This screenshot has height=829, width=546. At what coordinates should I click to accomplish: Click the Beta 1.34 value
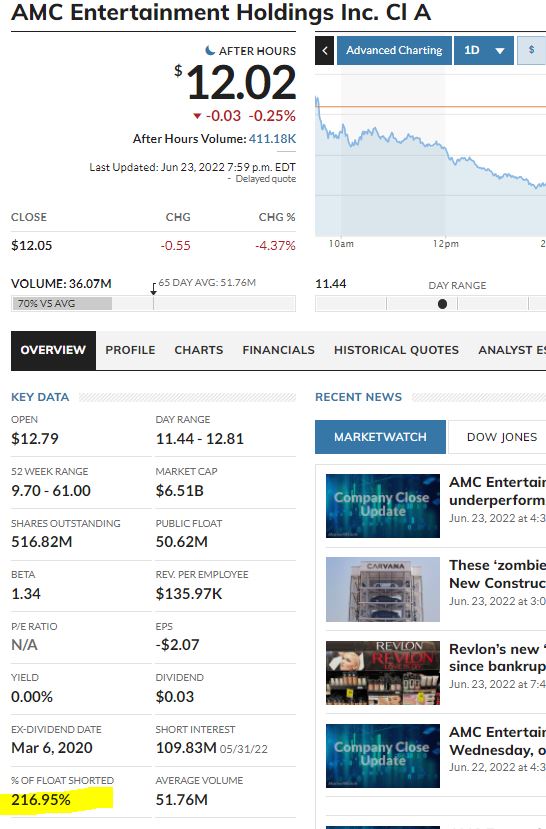click(x=26, y=594)
